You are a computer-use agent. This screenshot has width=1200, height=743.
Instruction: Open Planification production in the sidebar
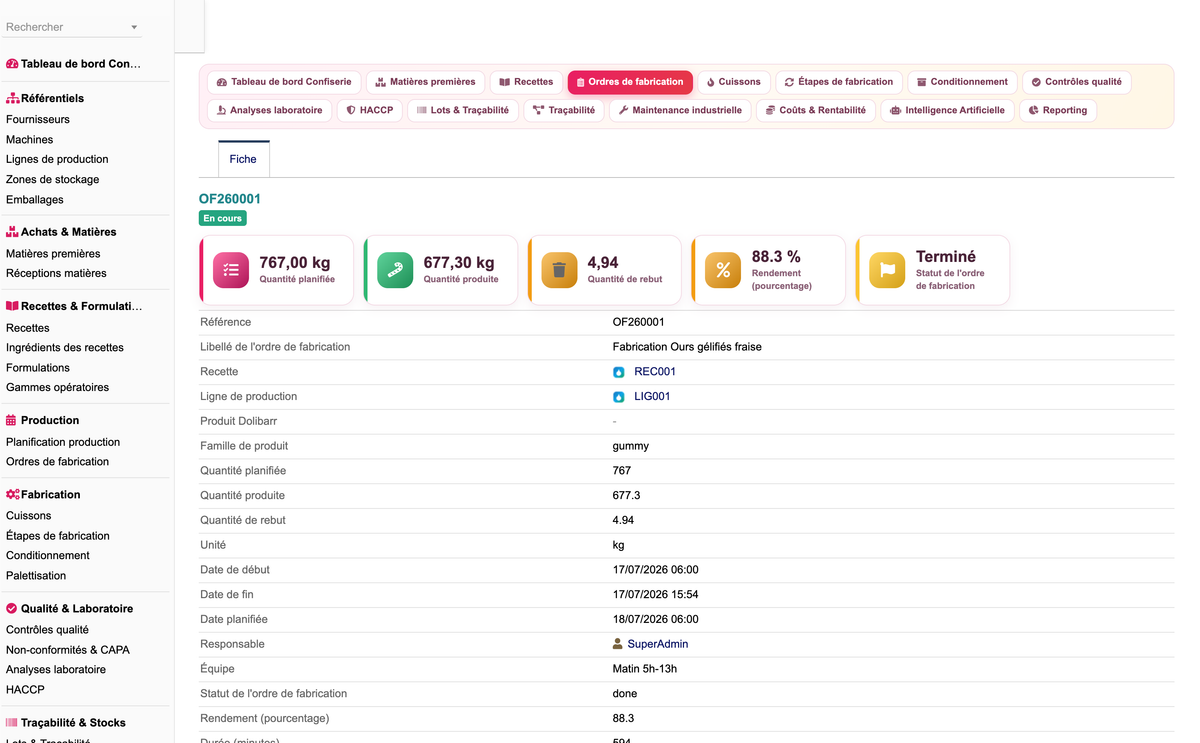click(x=63, y=442)
